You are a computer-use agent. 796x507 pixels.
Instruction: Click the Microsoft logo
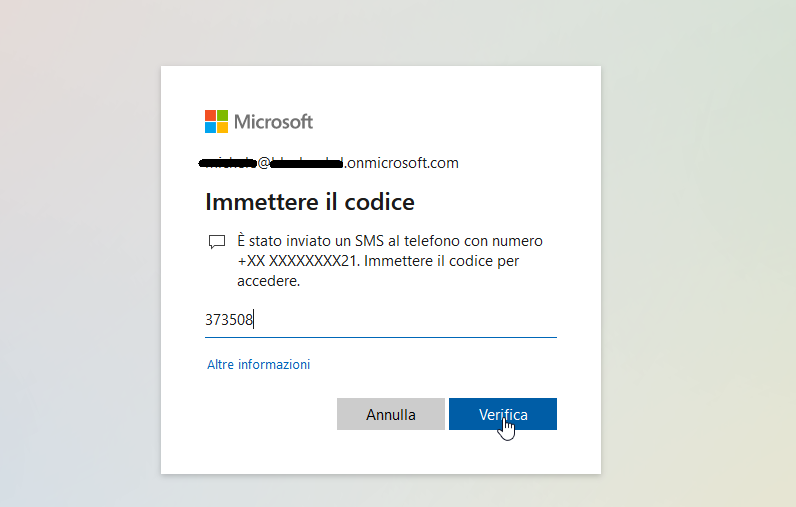point(259,121)
